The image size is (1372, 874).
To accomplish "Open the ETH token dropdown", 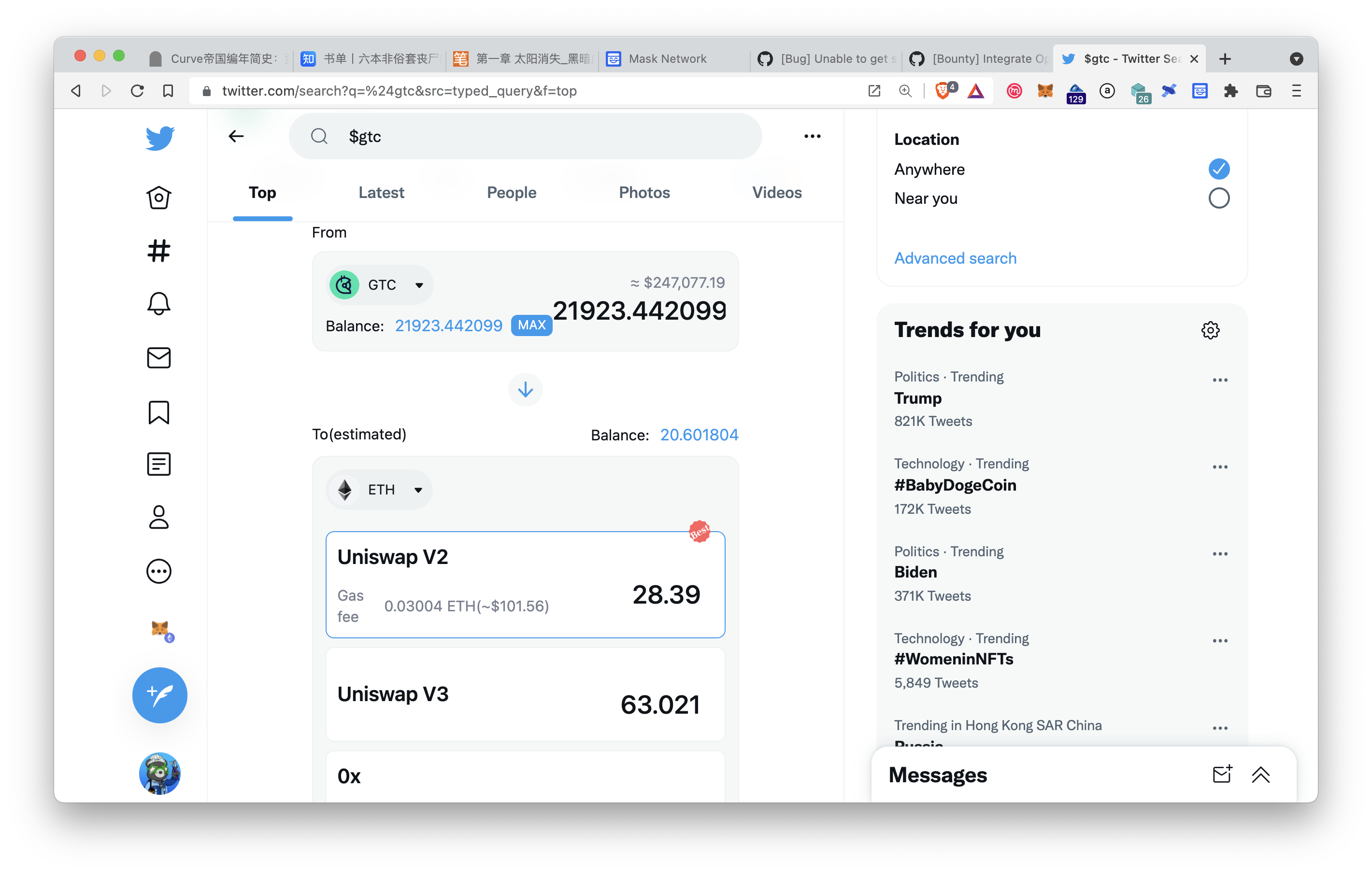I will [x=379, y=490].
